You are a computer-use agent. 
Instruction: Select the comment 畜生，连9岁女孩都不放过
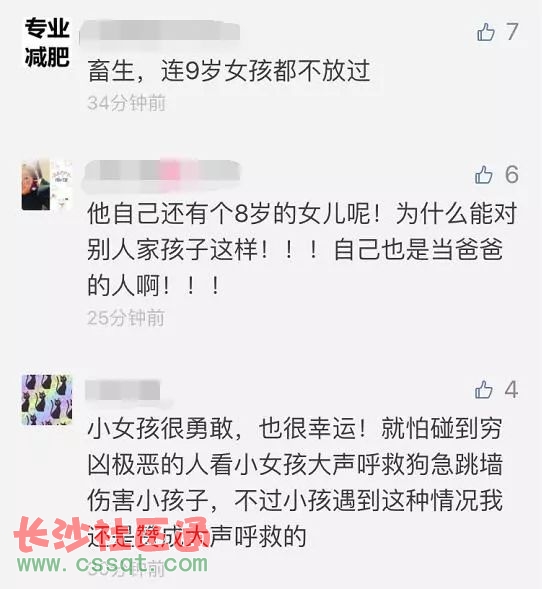(x=229, y=71)
